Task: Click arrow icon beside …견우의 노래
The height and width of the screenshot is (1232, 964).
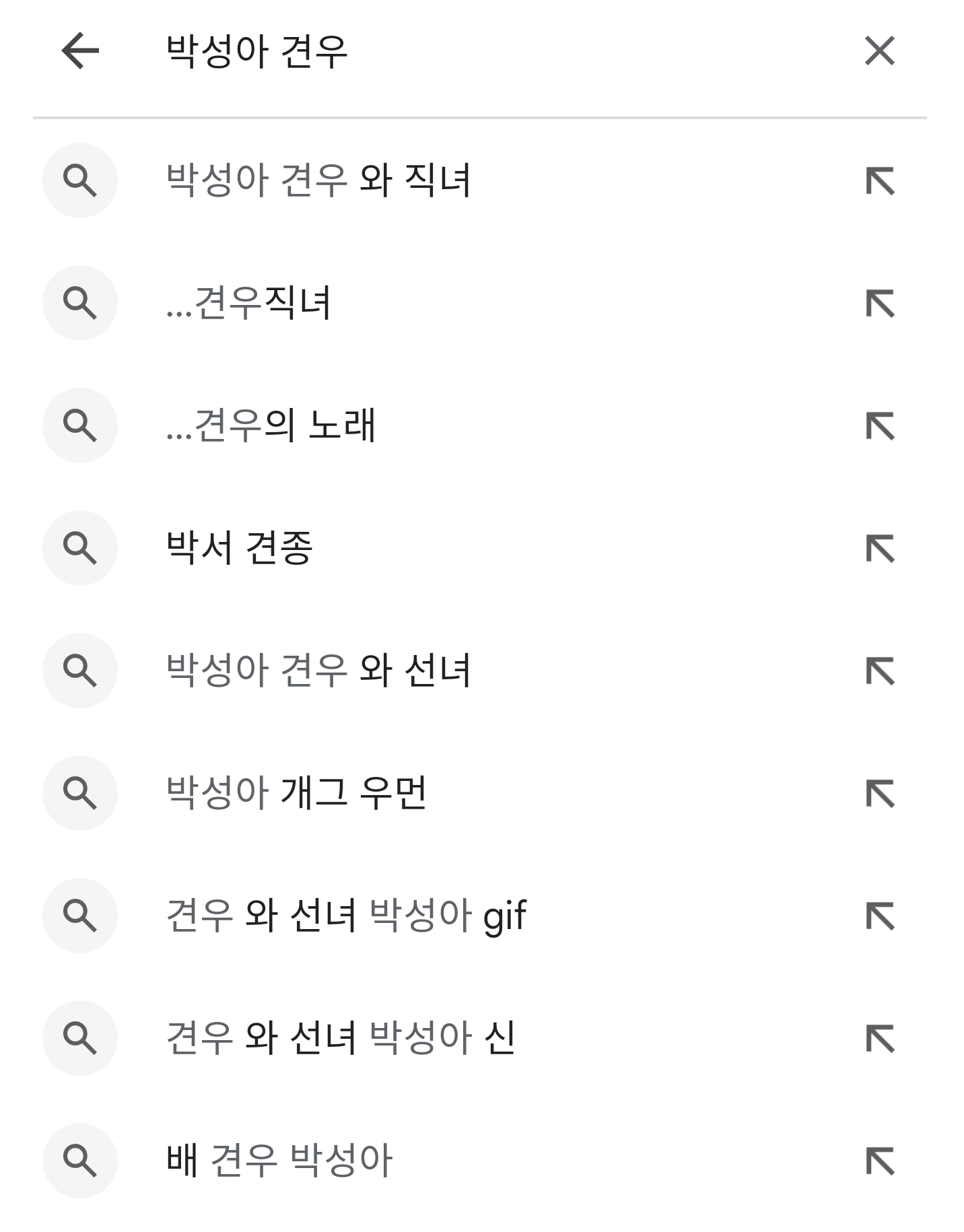Action: pos(880,426)
